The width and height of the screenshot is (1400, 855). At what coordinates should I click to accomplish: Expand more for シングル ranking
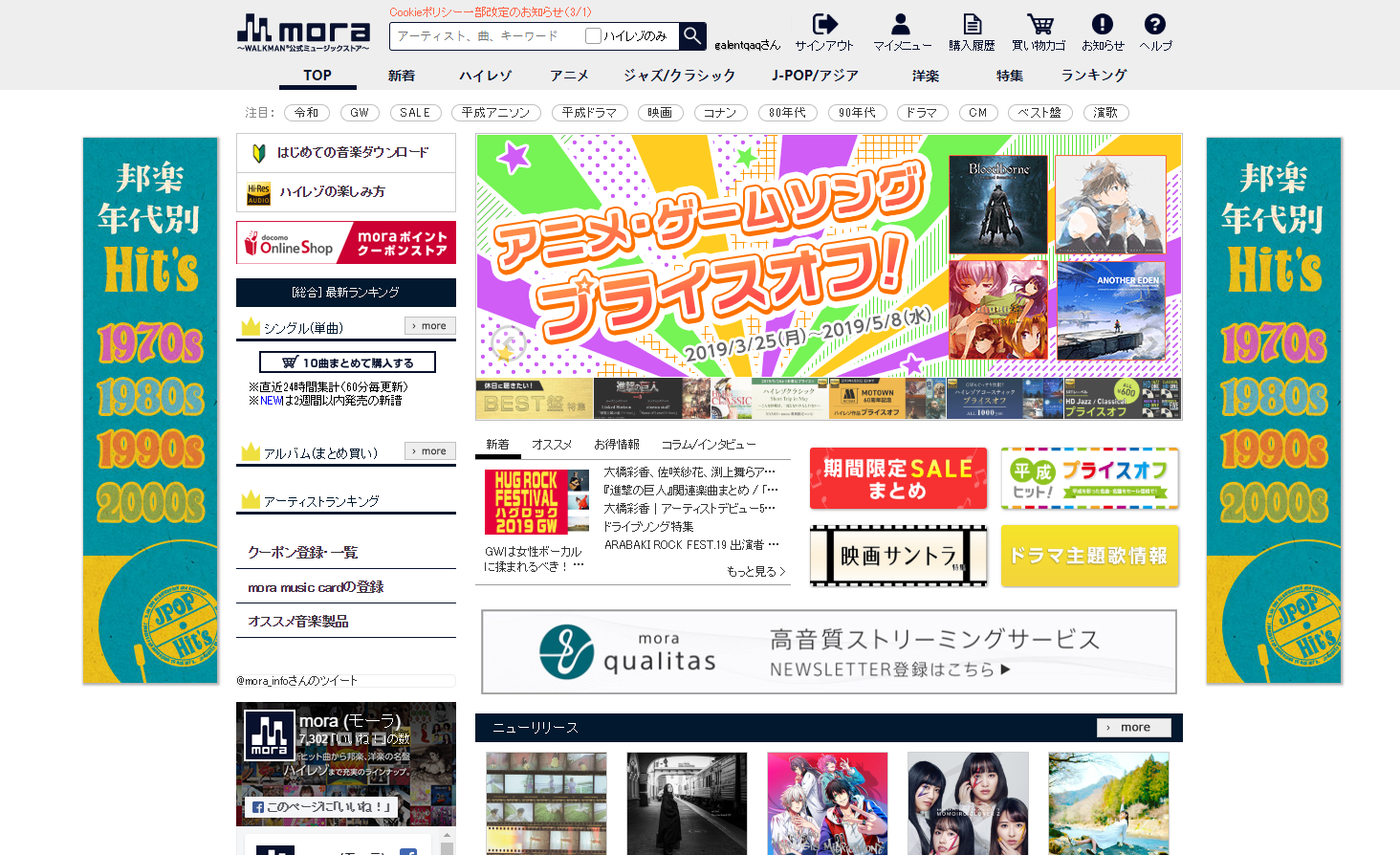429,325
